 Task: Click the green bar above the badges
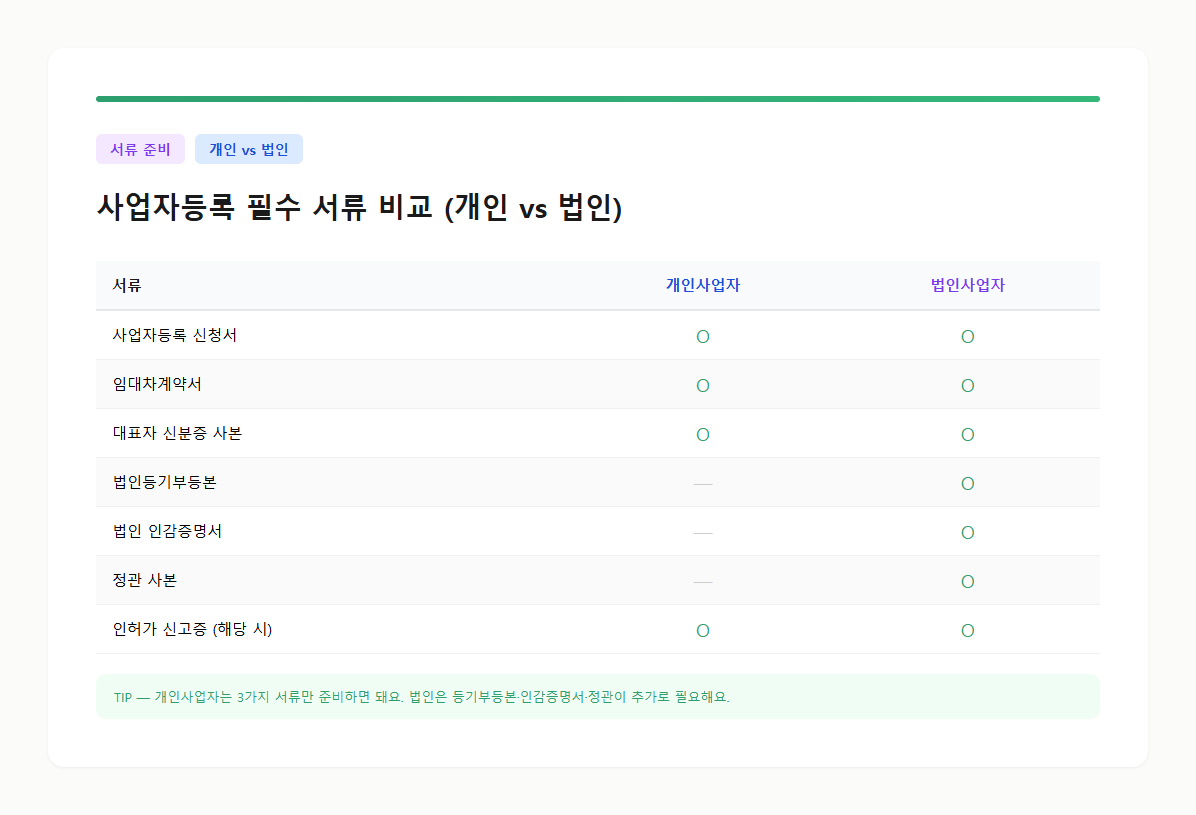click(x=597, y=98)
